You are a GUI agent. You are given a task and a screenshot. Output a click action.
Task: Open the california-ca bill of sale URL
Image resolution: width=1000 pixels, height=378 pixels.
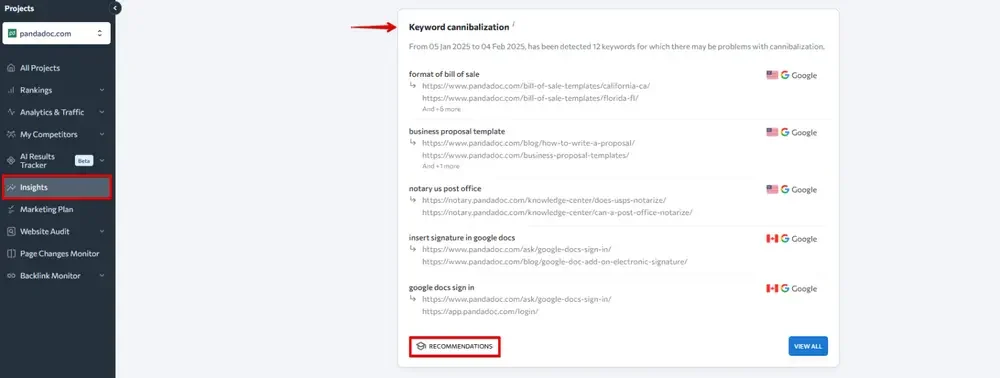point(536,85)
